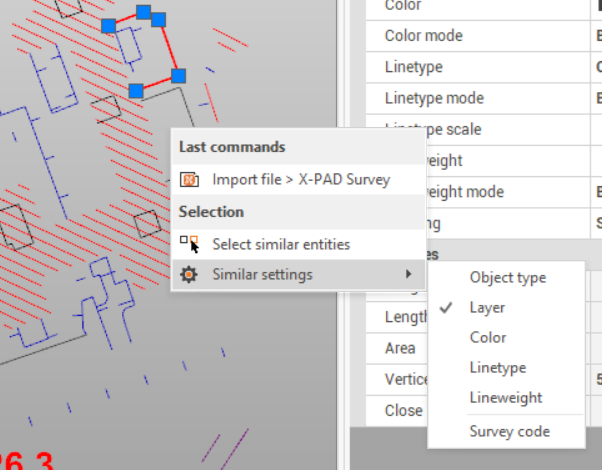Click the Similar settings gear icon
Screen dimensions: 602x470
tap(189, 275)
